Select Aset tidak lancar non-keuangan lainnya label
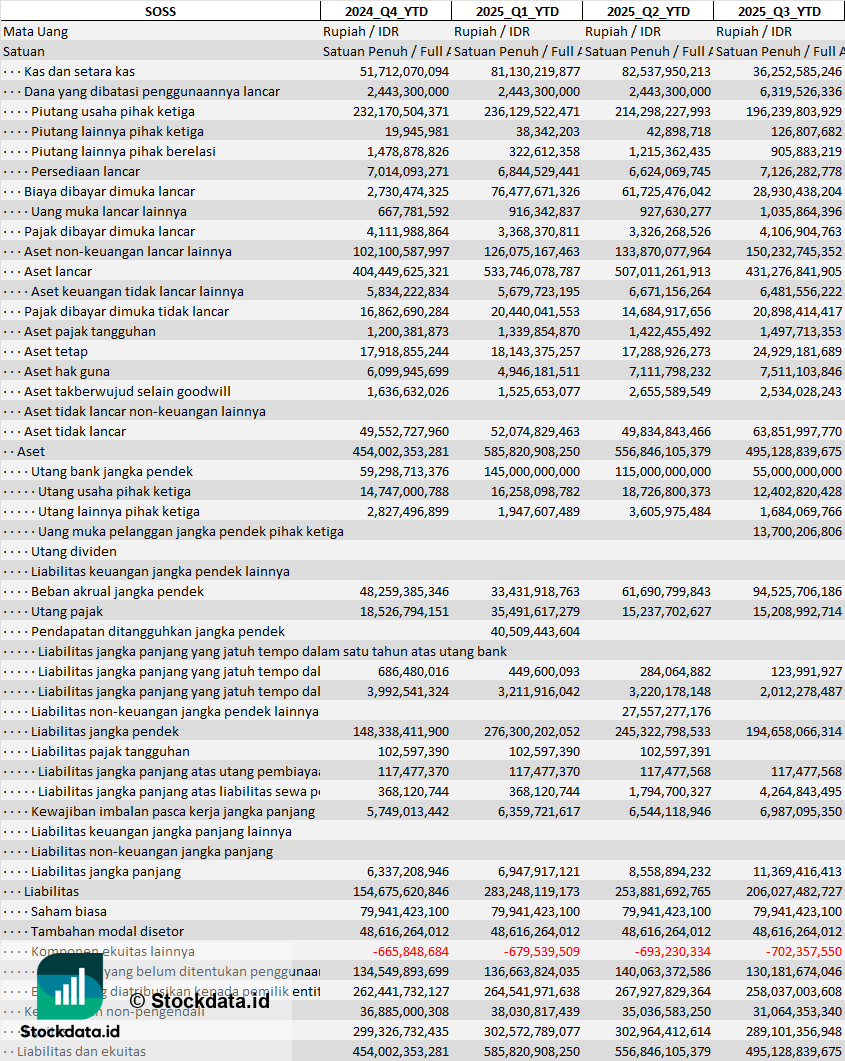The height and width of the screenshot is (1061, 845). [145, 411]
